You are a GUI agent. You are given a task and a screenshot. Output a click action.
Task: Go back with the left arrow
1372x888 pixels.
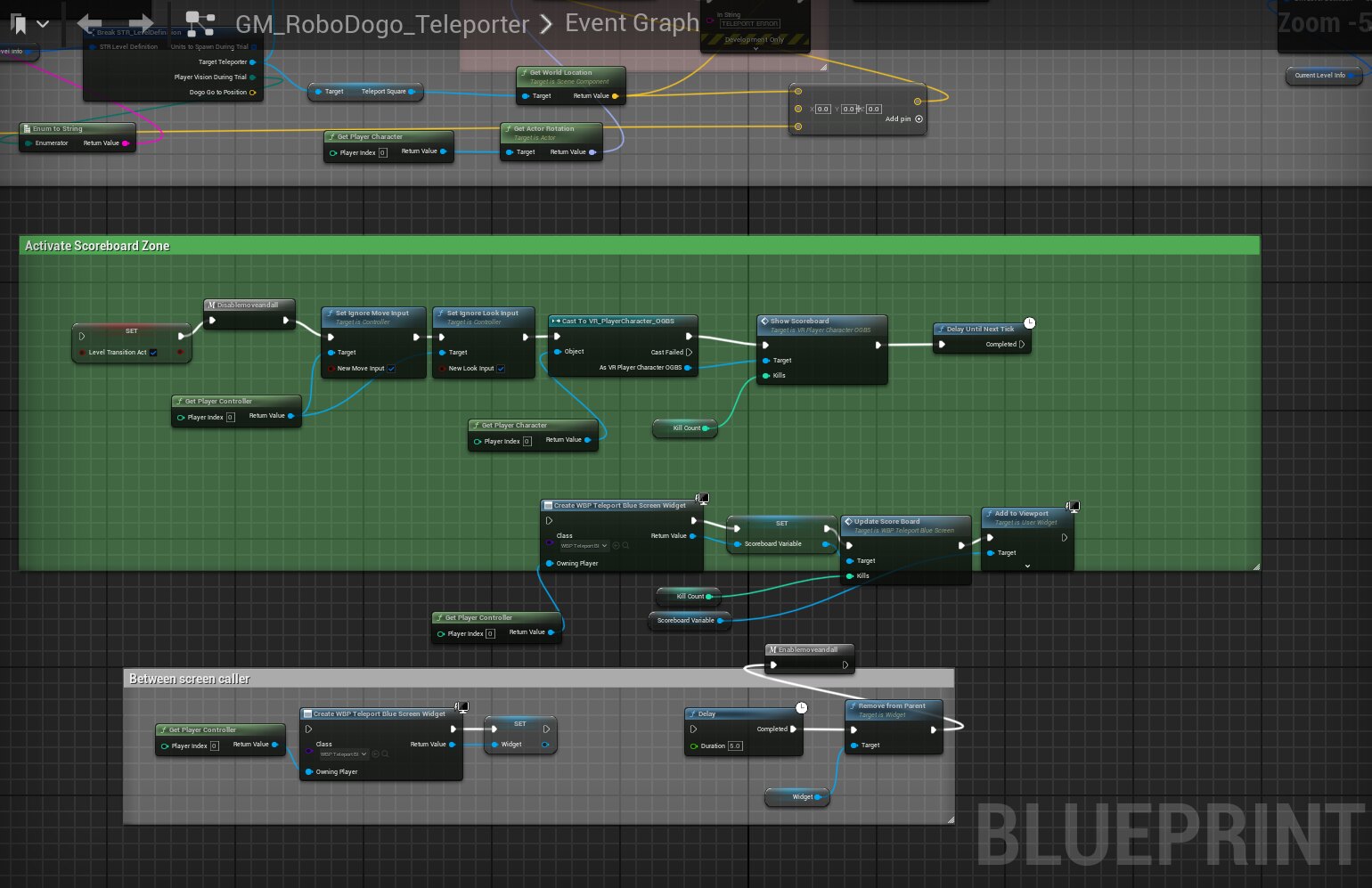89,23
